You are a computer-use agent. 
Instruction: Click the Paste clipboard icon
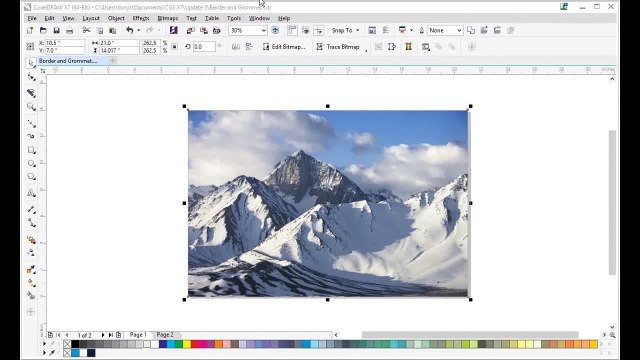click(113, 30)
